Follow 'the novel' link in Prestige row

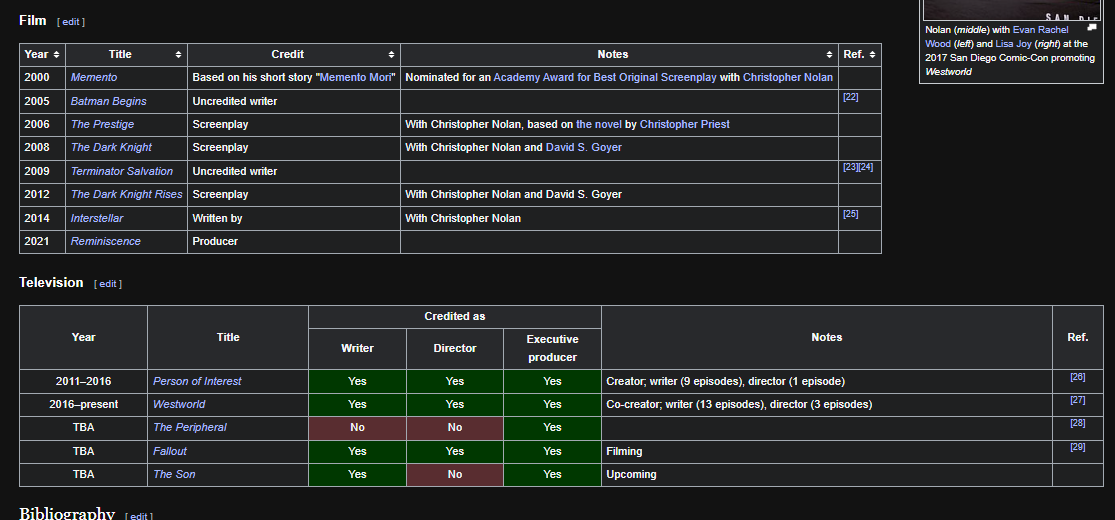pos(599,124)
